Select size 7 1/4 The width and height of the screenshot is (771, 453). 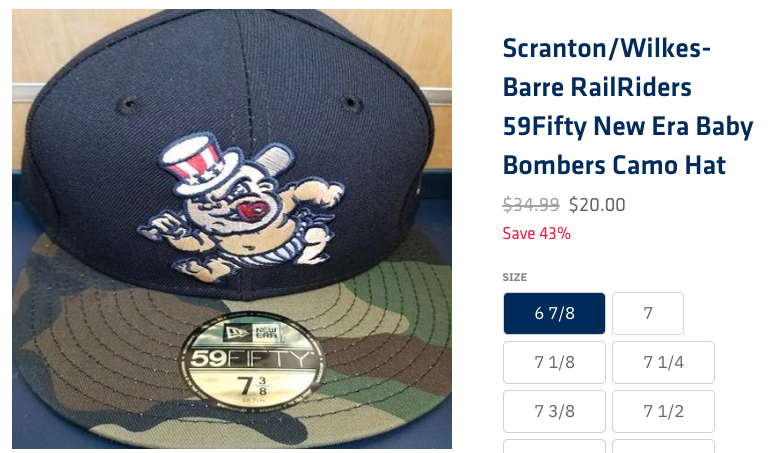coord(663,362)
